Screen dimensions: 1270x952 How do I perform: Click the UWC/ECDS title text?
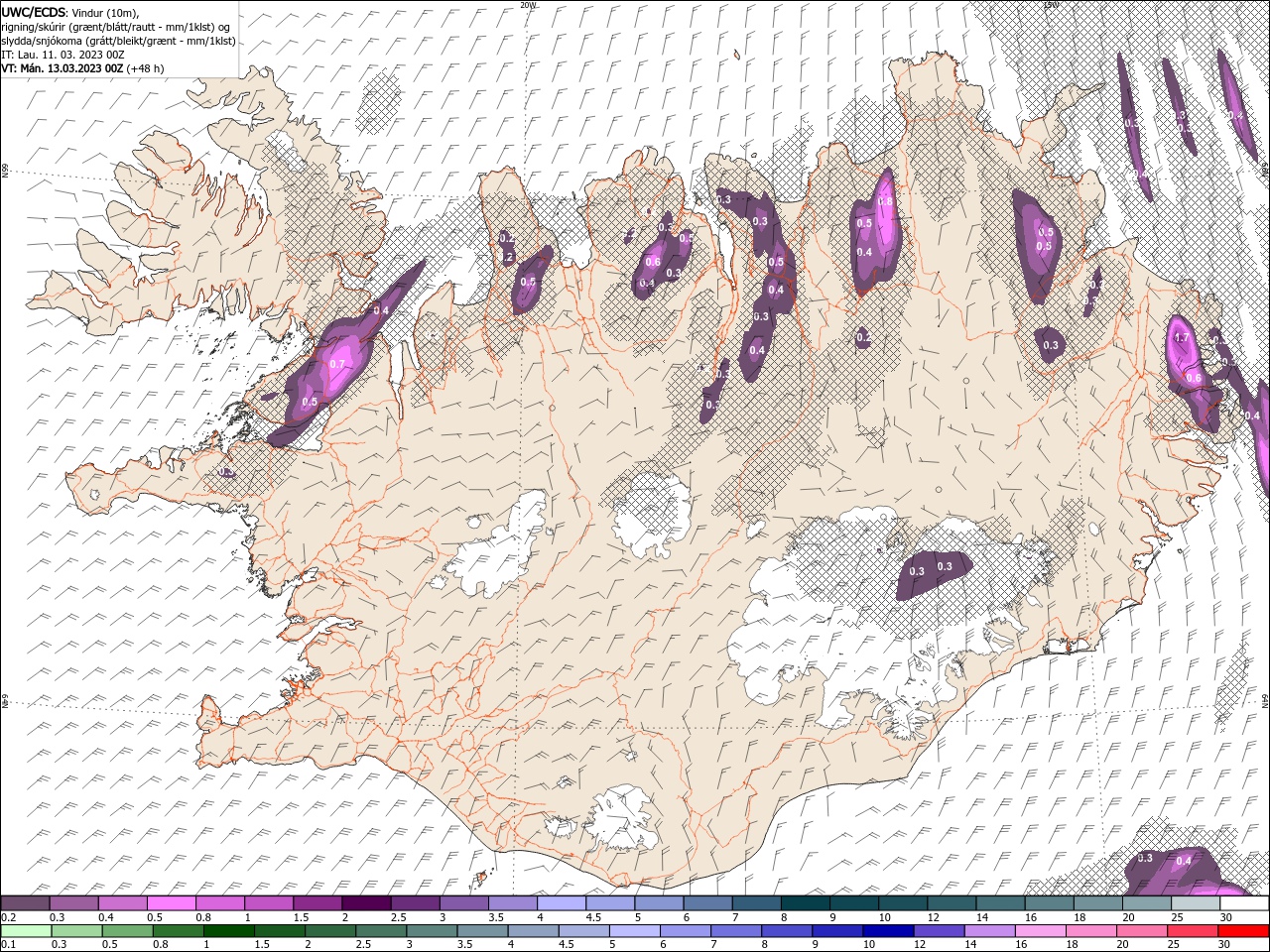tap(34, 12)
